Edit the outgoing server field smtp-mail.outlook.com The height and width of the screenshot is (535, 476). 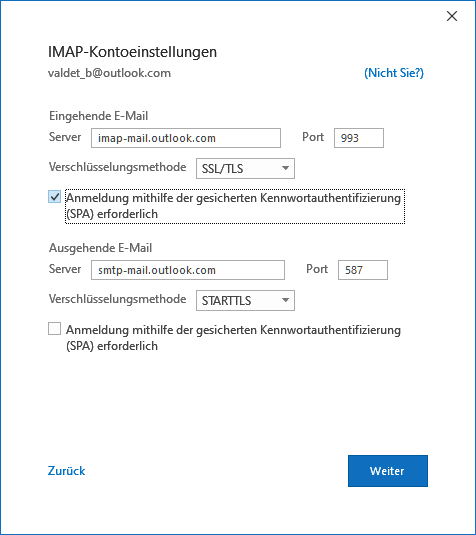188,270
